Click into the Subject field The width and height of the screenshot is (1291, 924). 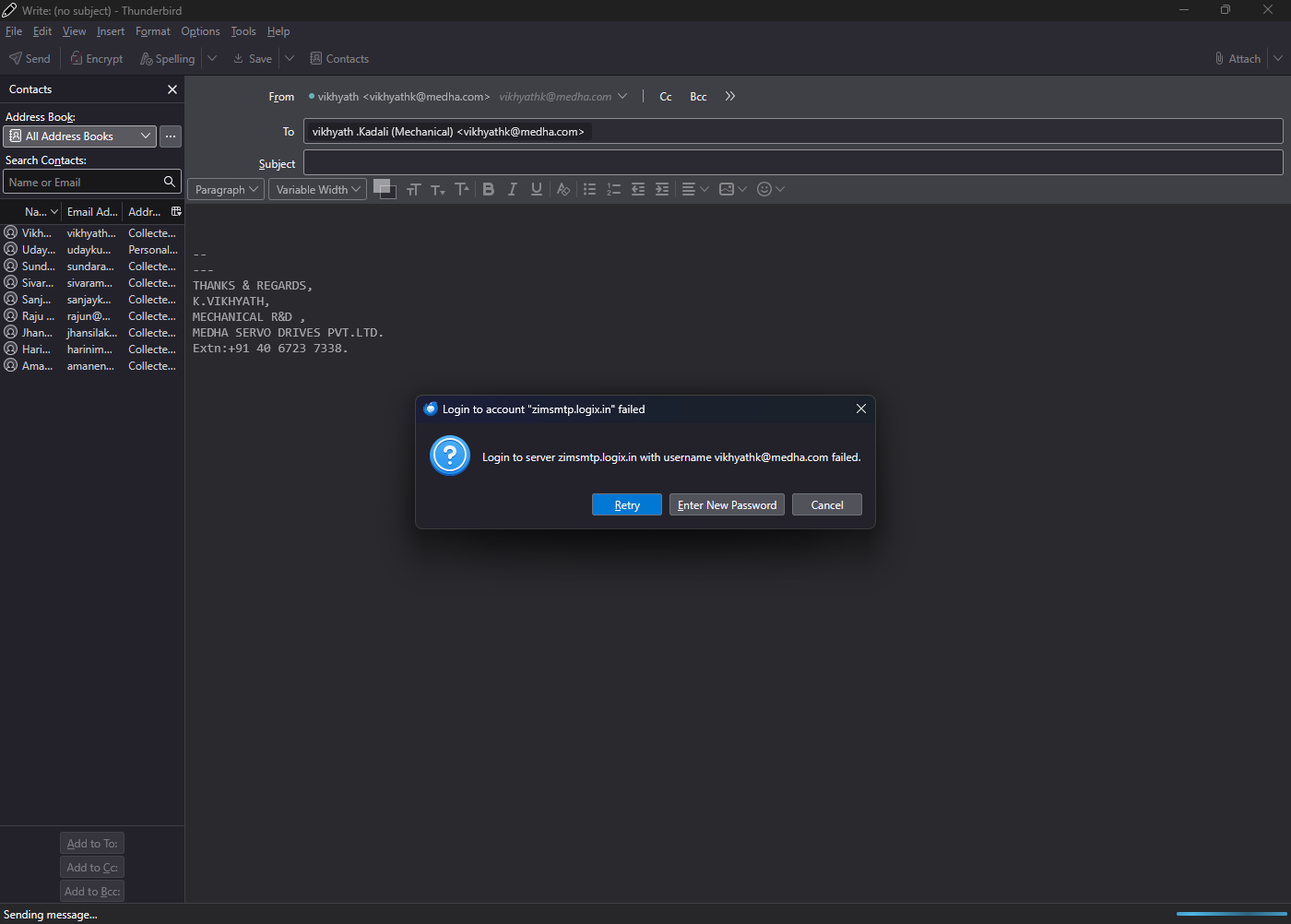[x=792, y=163]
